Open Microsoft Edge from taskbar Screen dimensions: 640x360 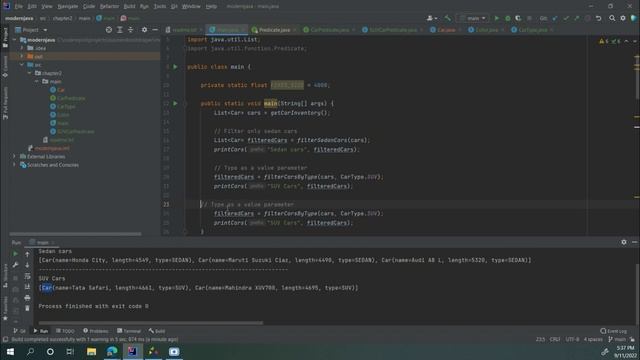coord(112,351)
